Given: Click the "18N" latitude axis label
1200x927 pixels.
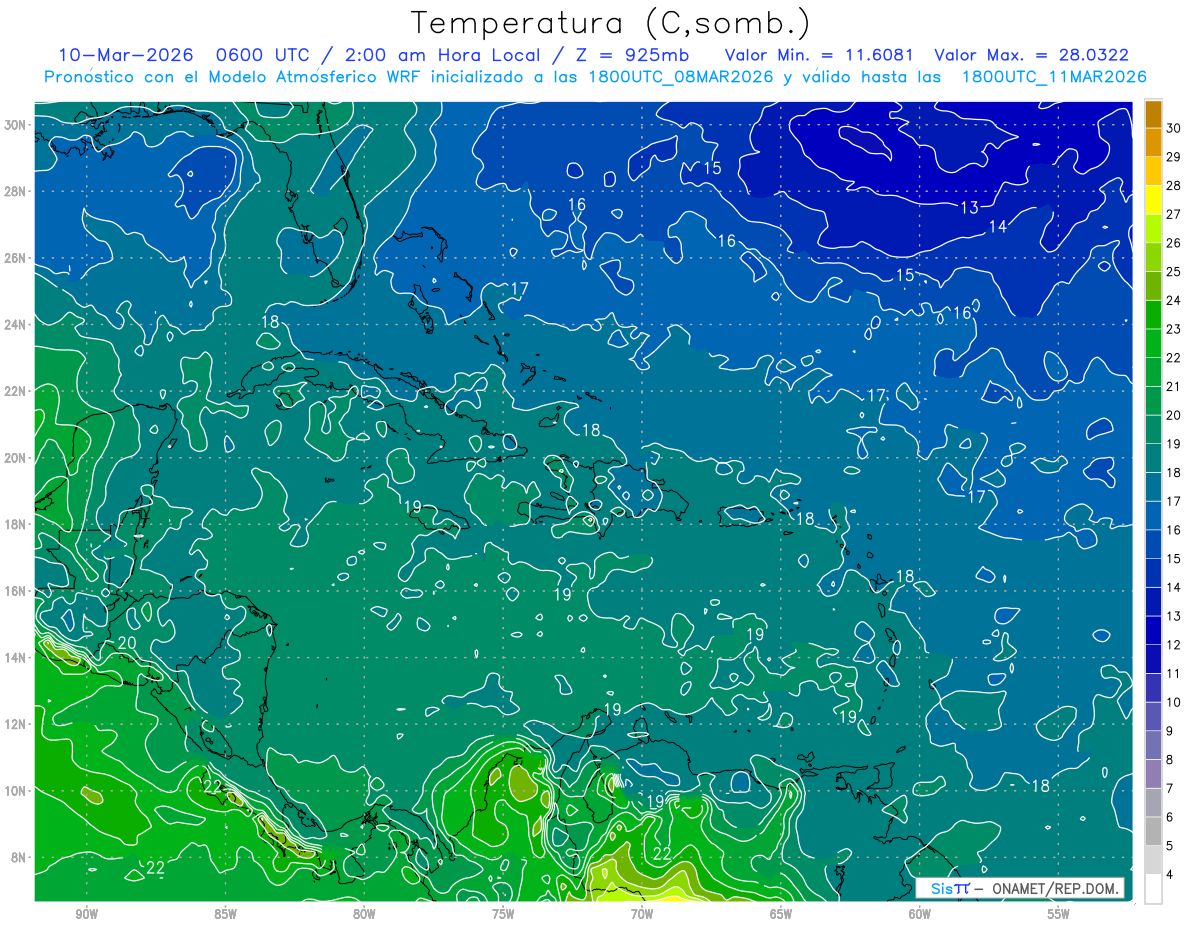Looking at the screenshot, I should click(15, 524).
